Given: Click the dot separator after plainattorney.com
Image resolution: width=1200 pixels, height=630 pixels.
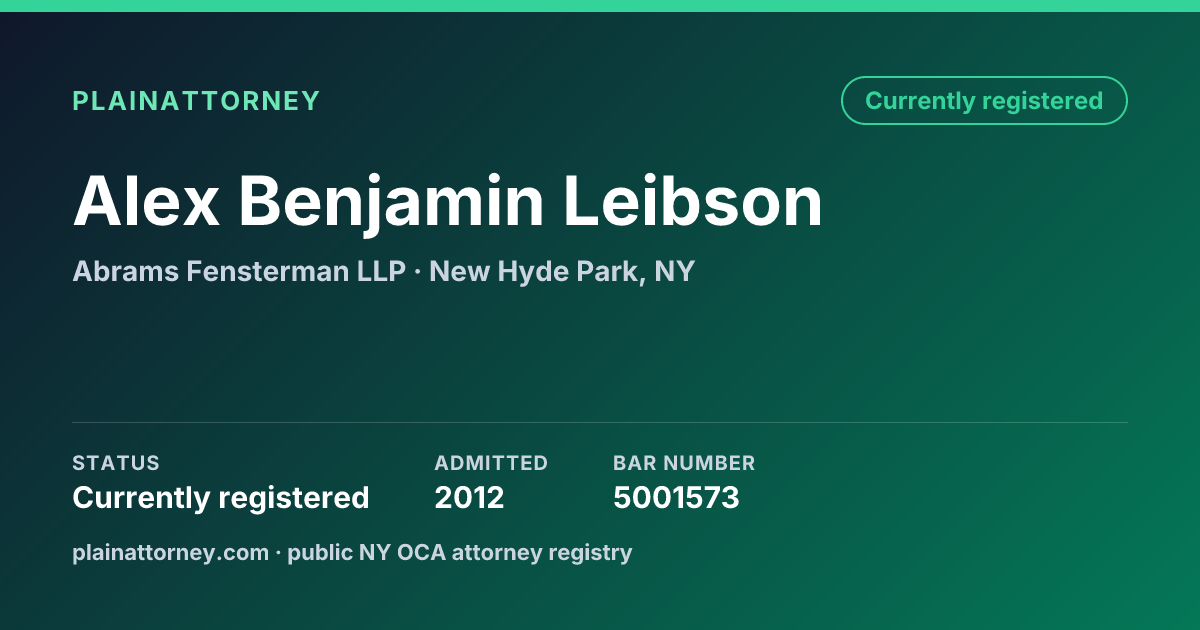Looking at the screenshot, I should coord(278,553).
